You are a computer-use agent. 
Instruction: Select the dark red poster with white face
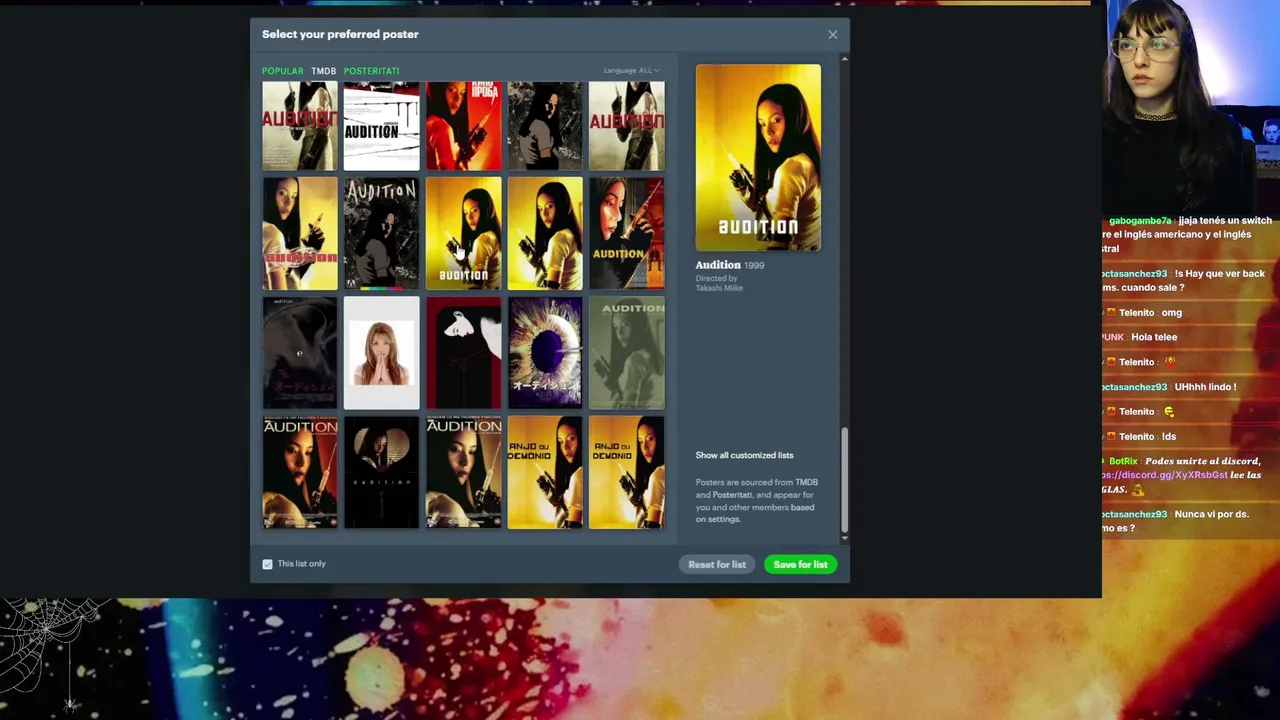[x=463, y=353]
